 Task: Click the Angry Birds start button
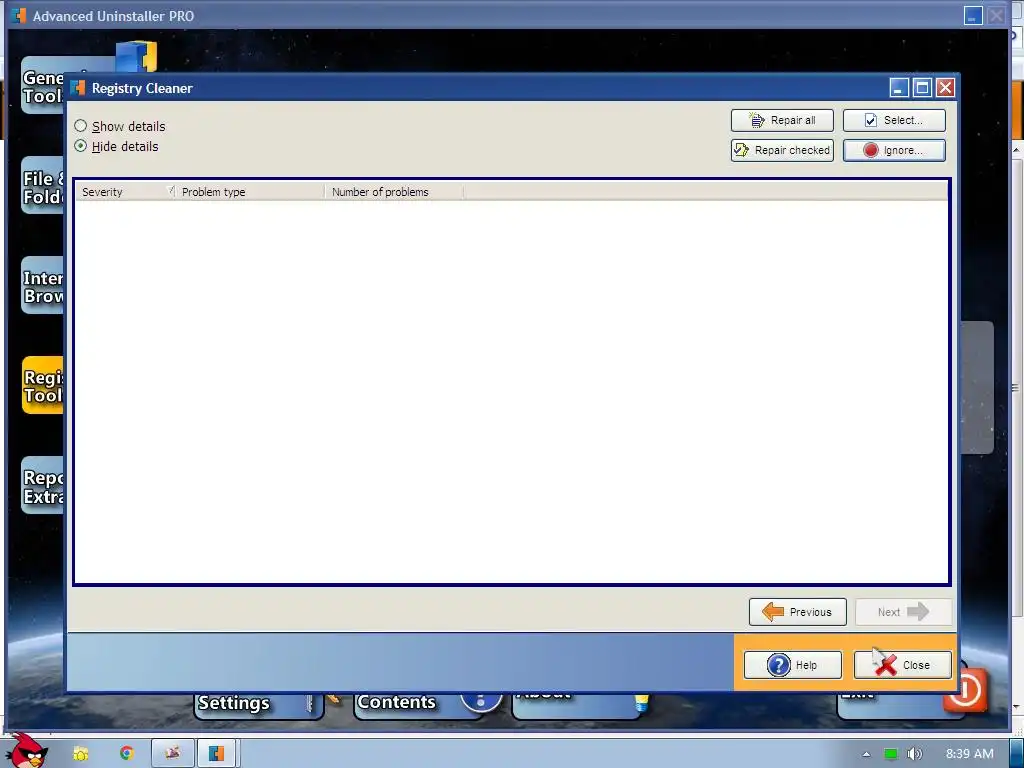point(27,751)
